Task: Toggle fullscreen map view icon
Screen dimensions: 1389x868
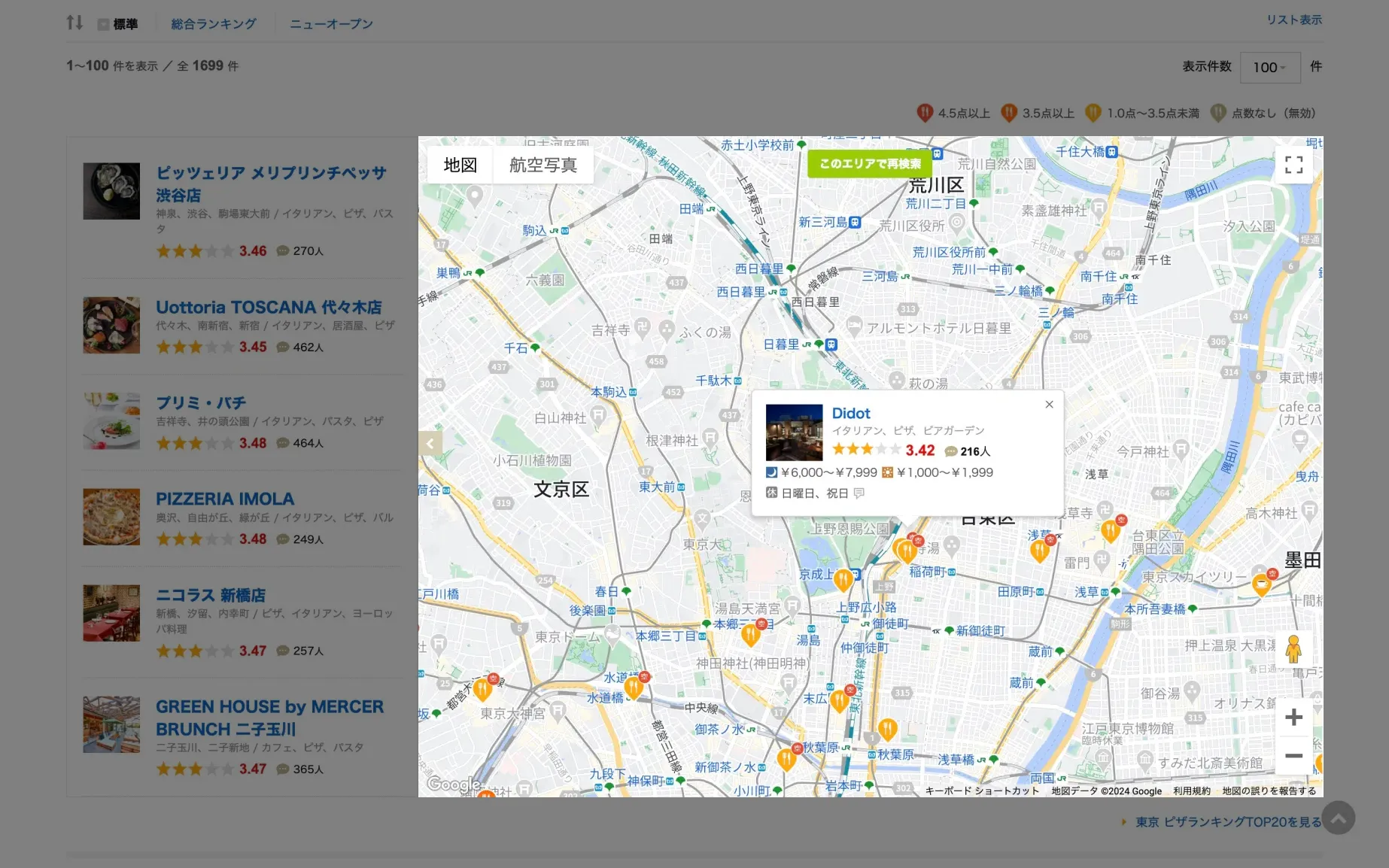Action: [x=1293, y=165]
